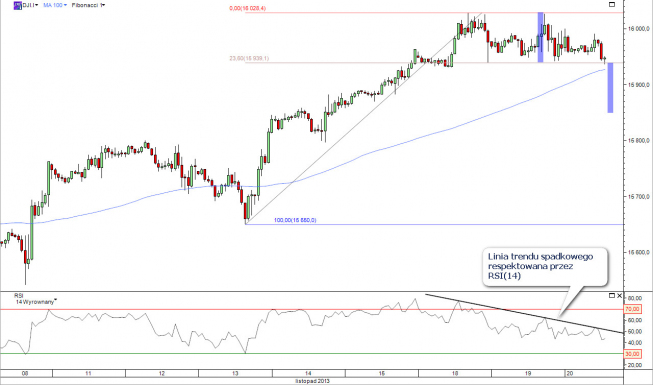653x385 pixels.
Task: Click the RSI 70,00 overbought level tag
Action: (632, 309)
